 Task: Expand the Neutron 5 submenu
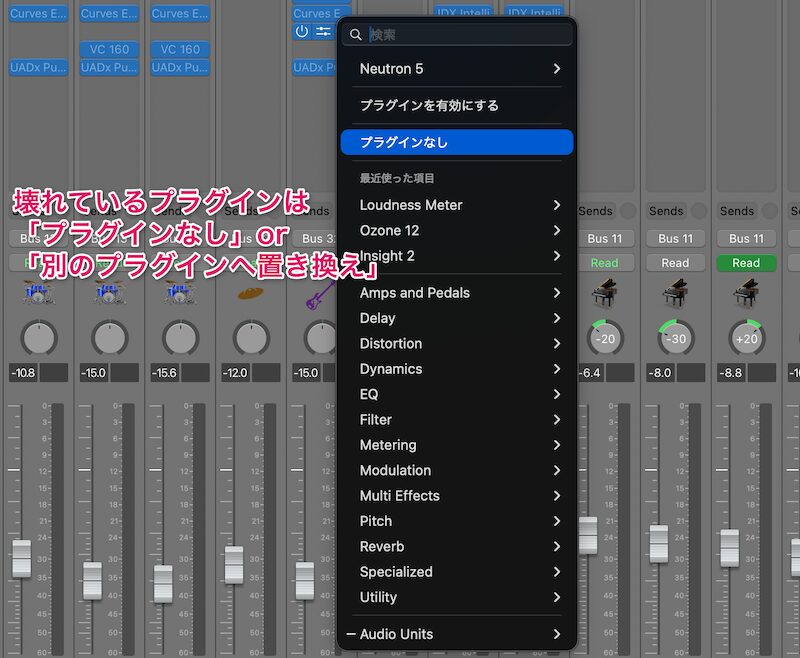[457, 69]
